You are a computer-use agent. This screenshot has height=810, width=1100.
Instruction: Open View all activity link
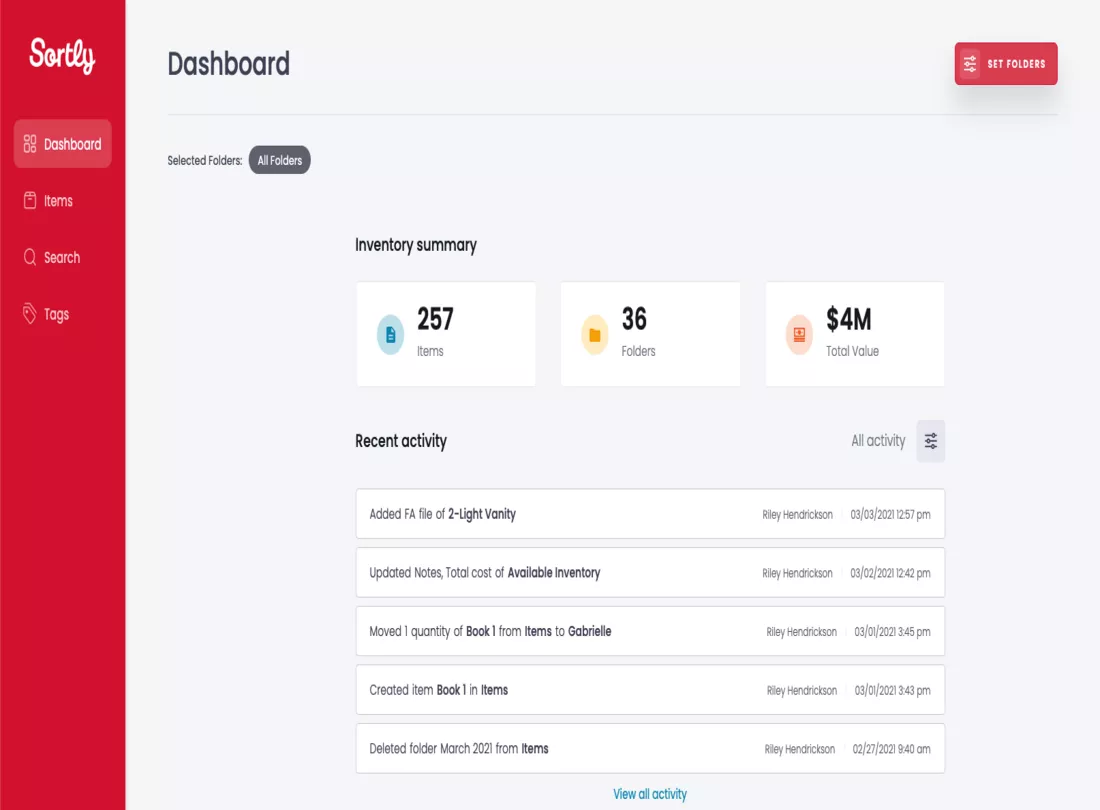[650, 793]
